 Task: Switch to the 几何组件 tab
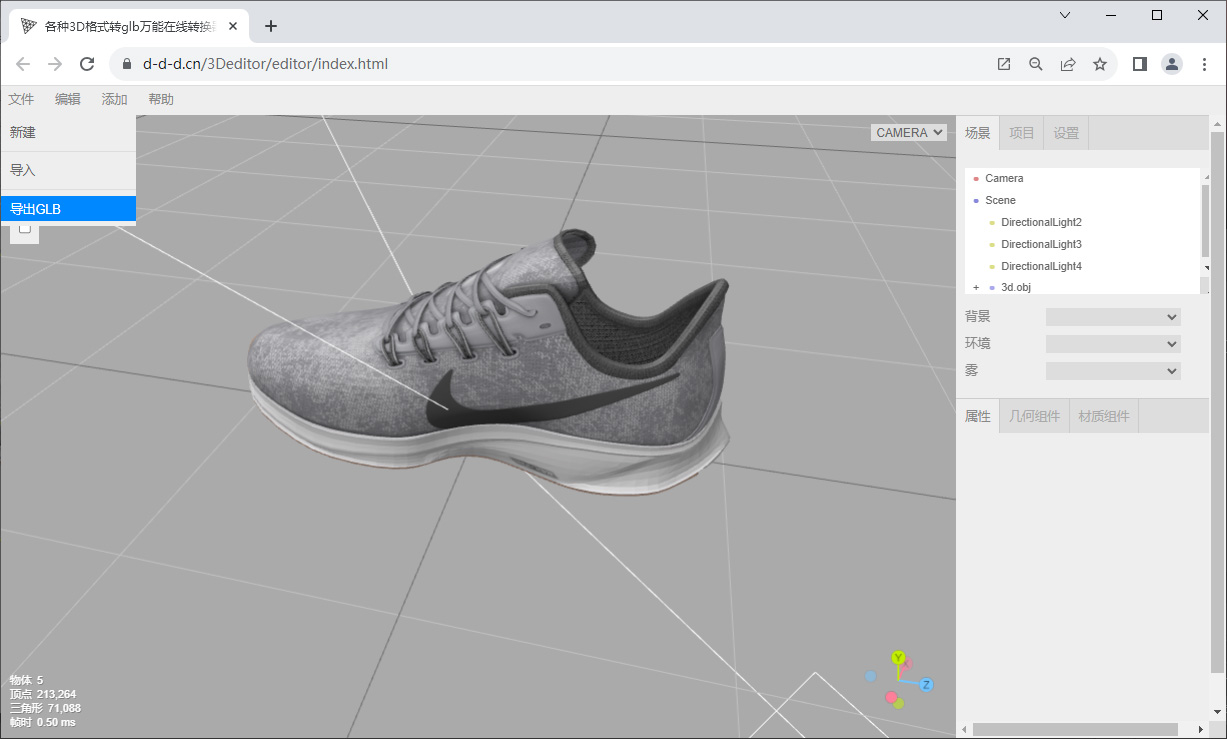click(x=1034, y=416)
